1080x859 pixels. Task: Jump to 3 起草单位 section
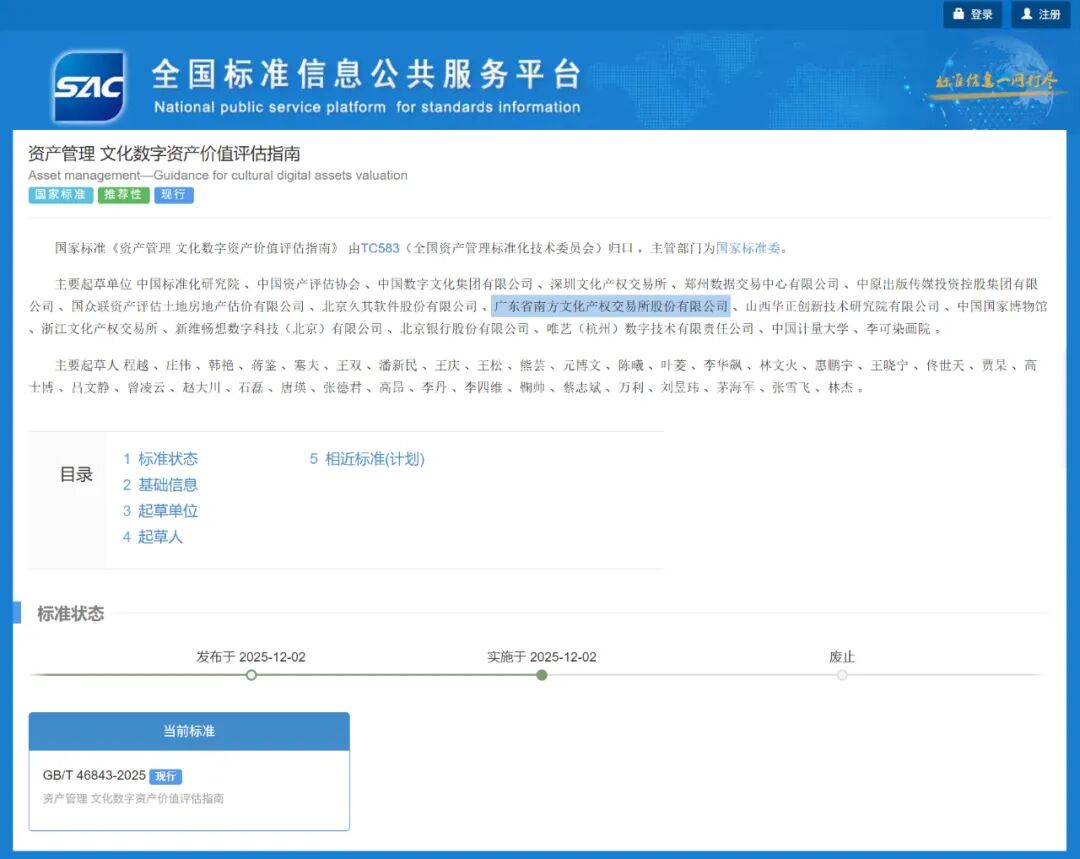click(160, 510)
